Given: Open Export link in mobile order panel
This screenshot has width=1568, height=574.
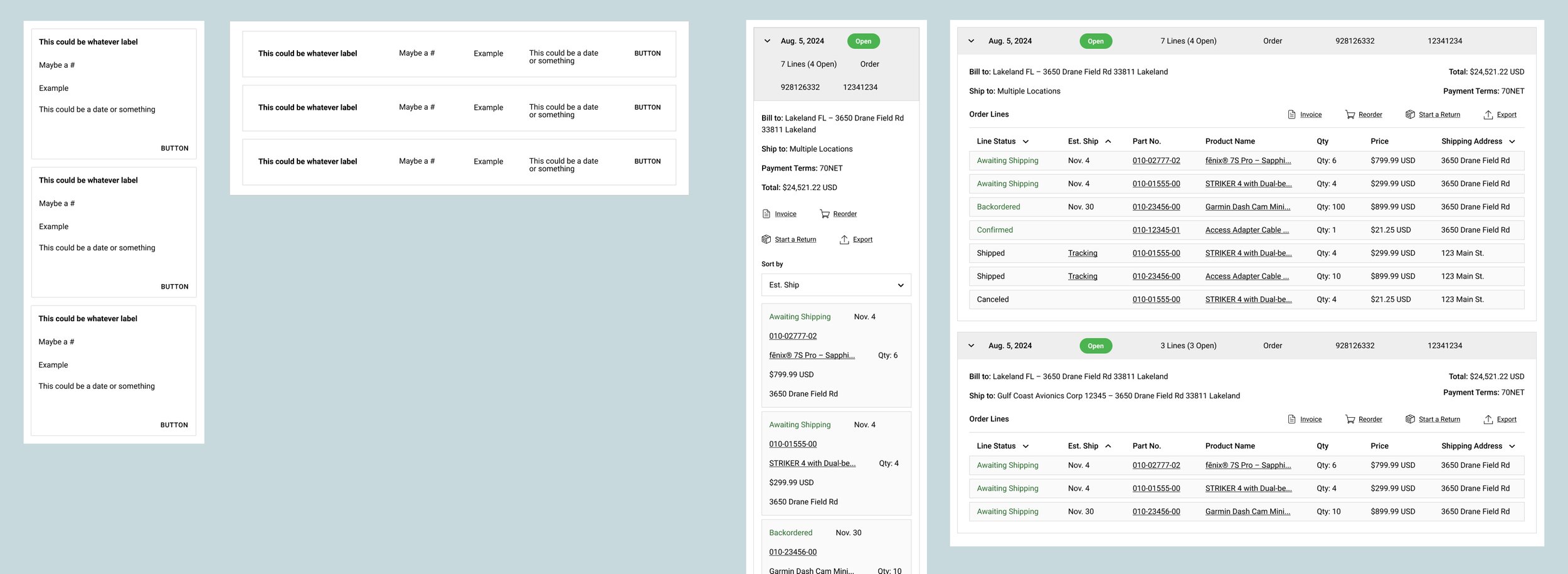Looking at the screenshot, I should pos(862,240).
